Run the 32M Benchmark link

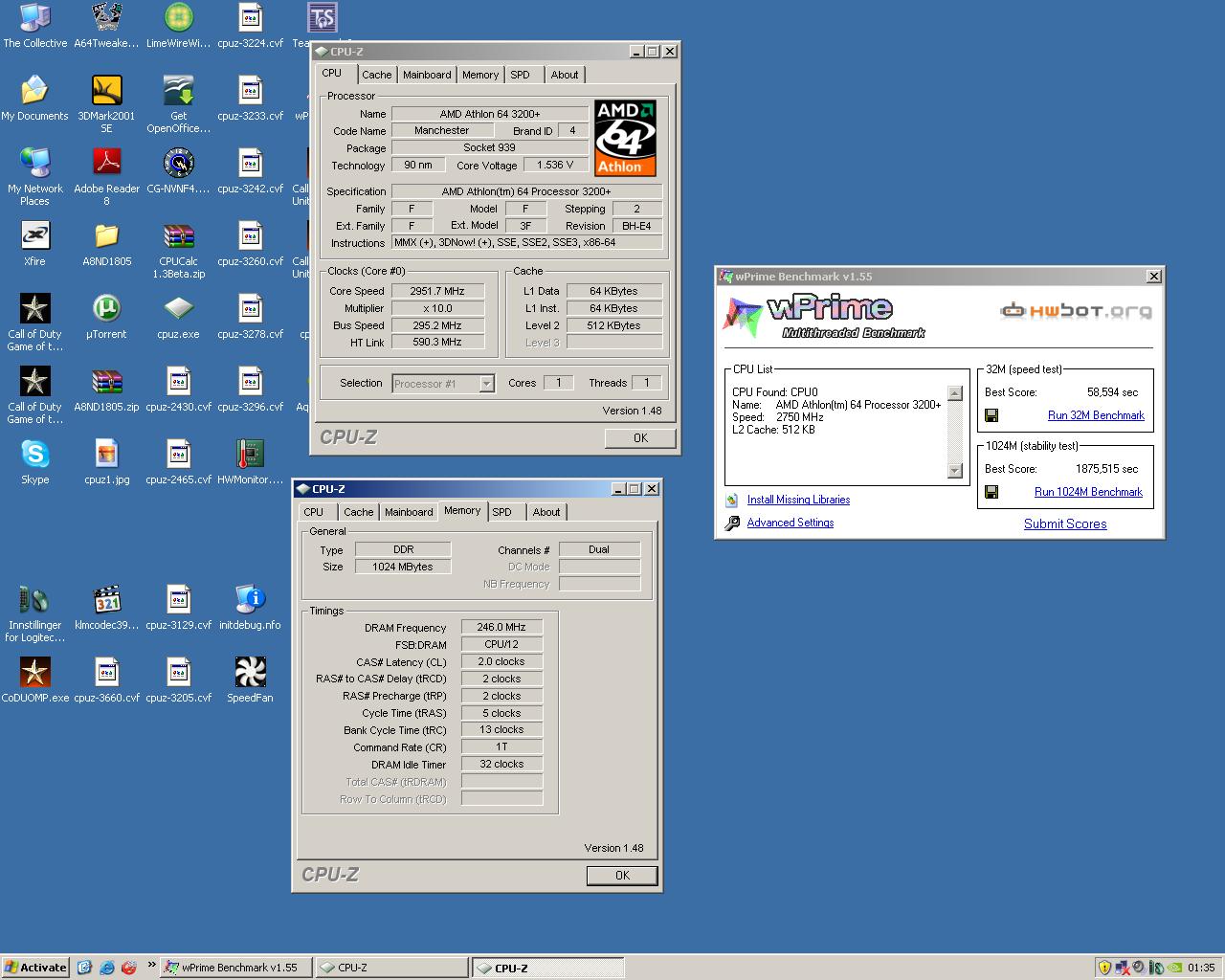1096,415
